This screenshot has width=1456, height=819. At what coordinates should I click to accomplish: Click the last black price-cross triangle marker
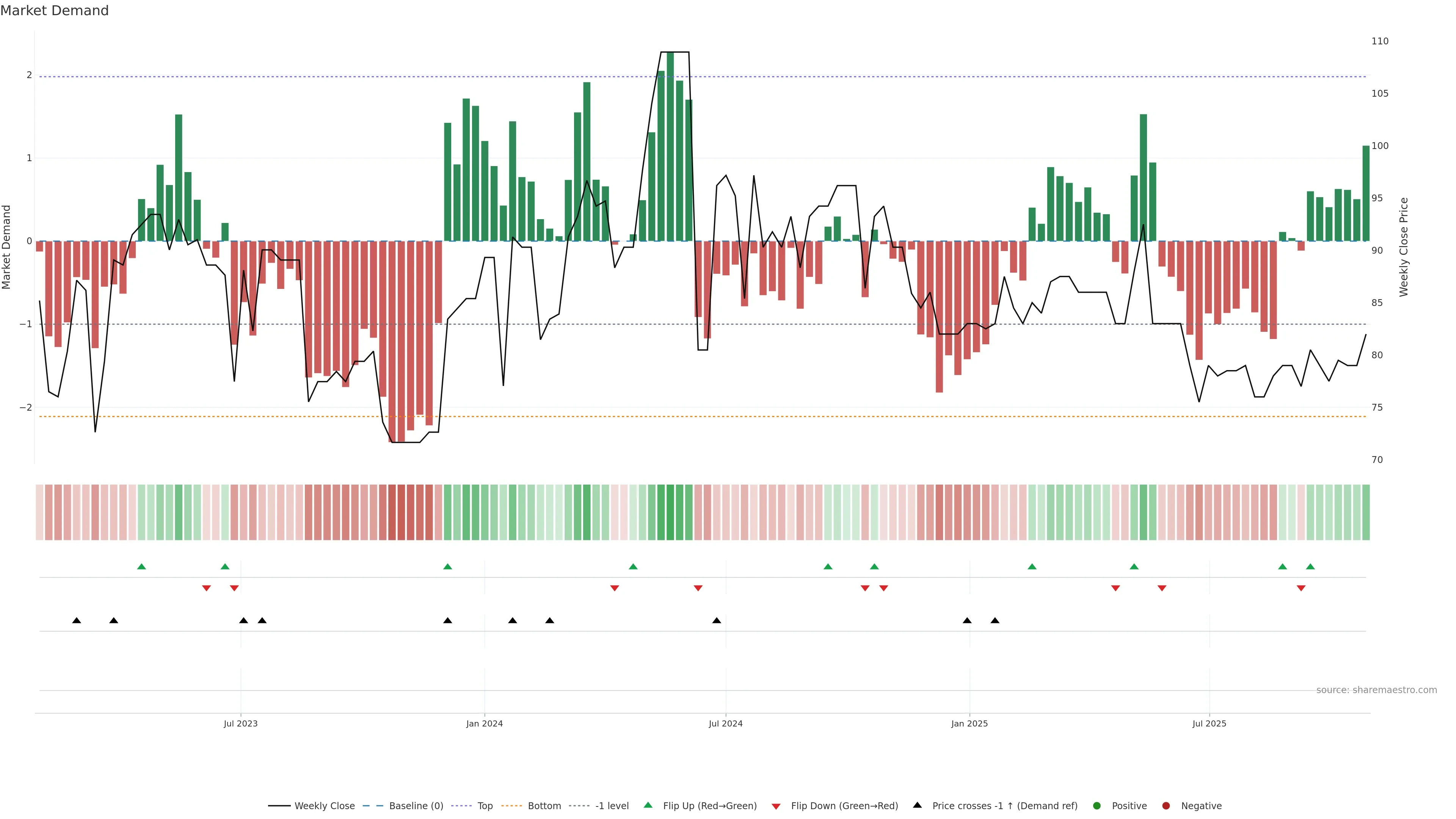[x=995, y=621]
